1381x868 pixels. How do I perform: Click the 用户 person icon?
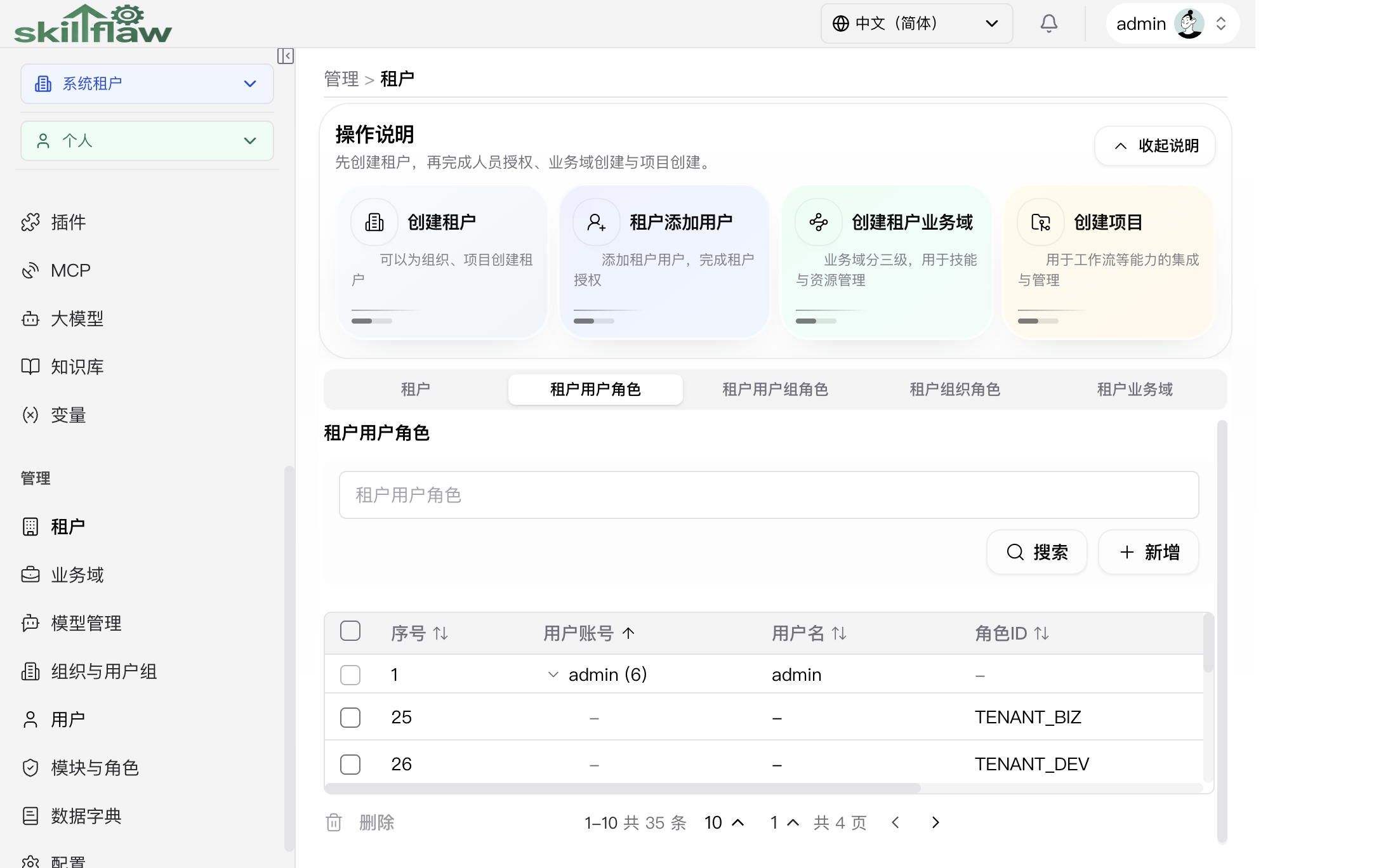30,720
